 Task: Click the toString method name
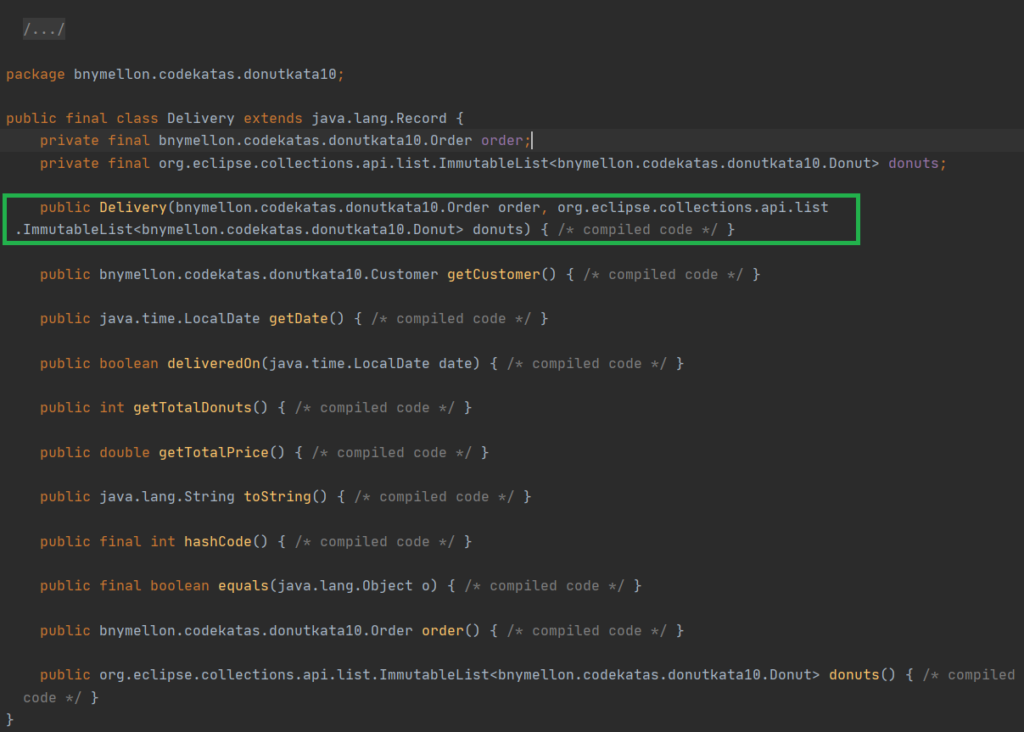click(x=278, y=497)
